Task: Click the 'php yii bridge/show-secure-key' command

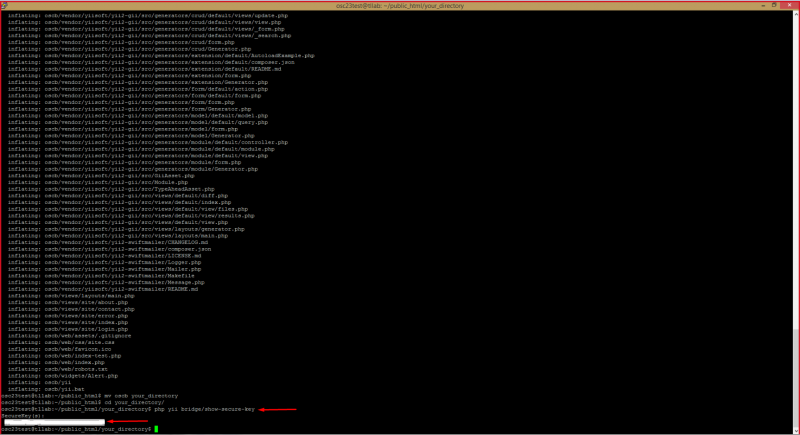Action: click(205, 410)
